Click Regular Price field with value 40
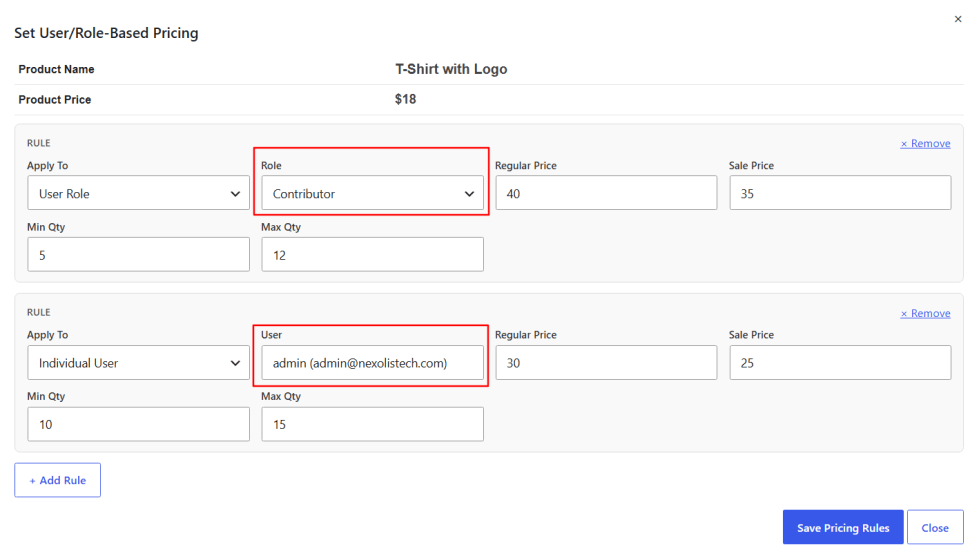 point(606,193)
